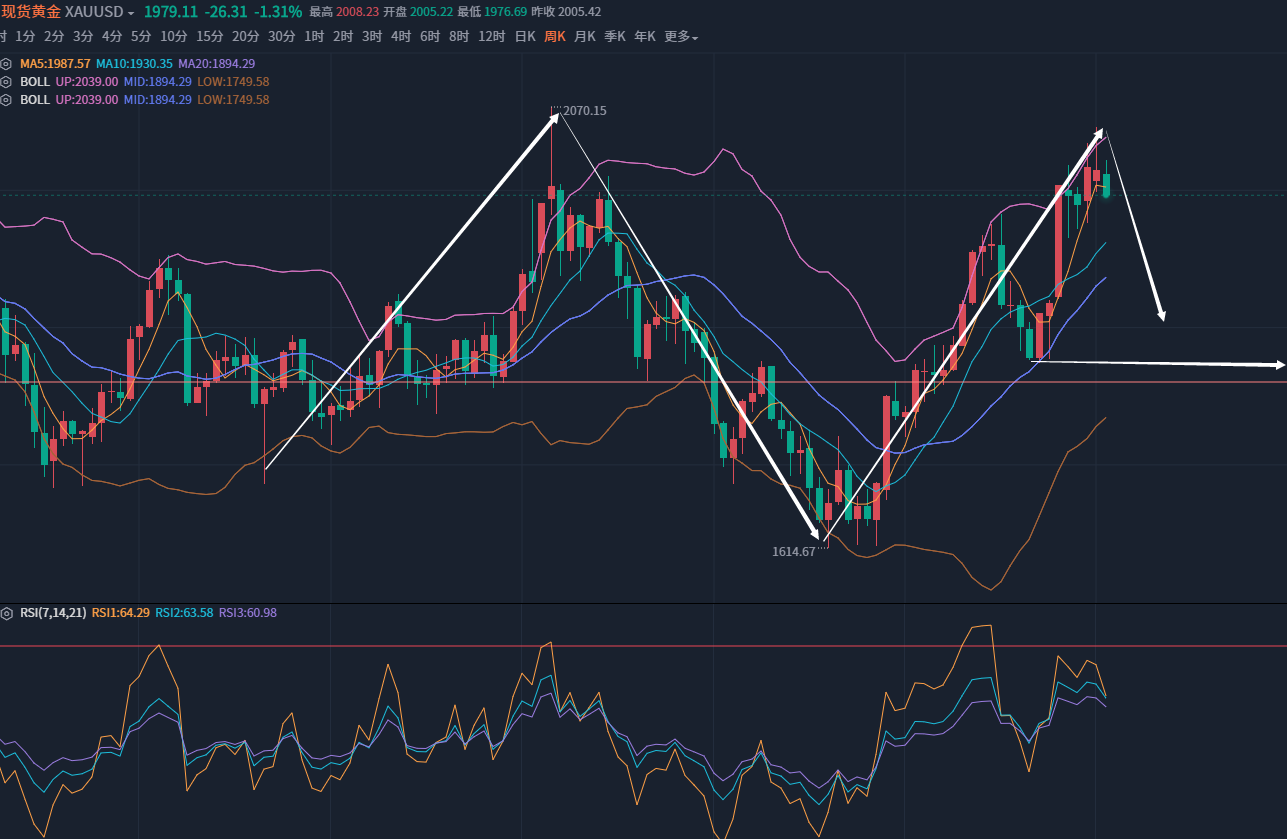
Task: Click the 2070.15 high price marker
Action: [584, 111]
